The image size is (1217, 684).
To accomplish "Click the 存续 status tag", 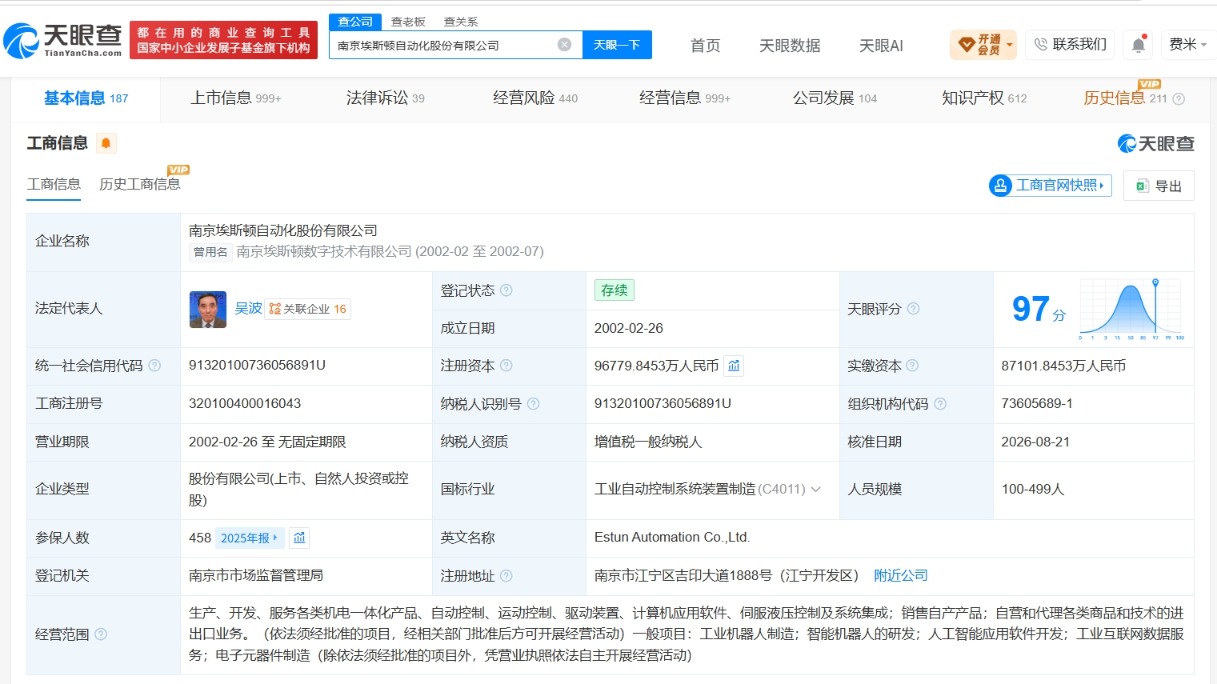I will coord(614,291).
